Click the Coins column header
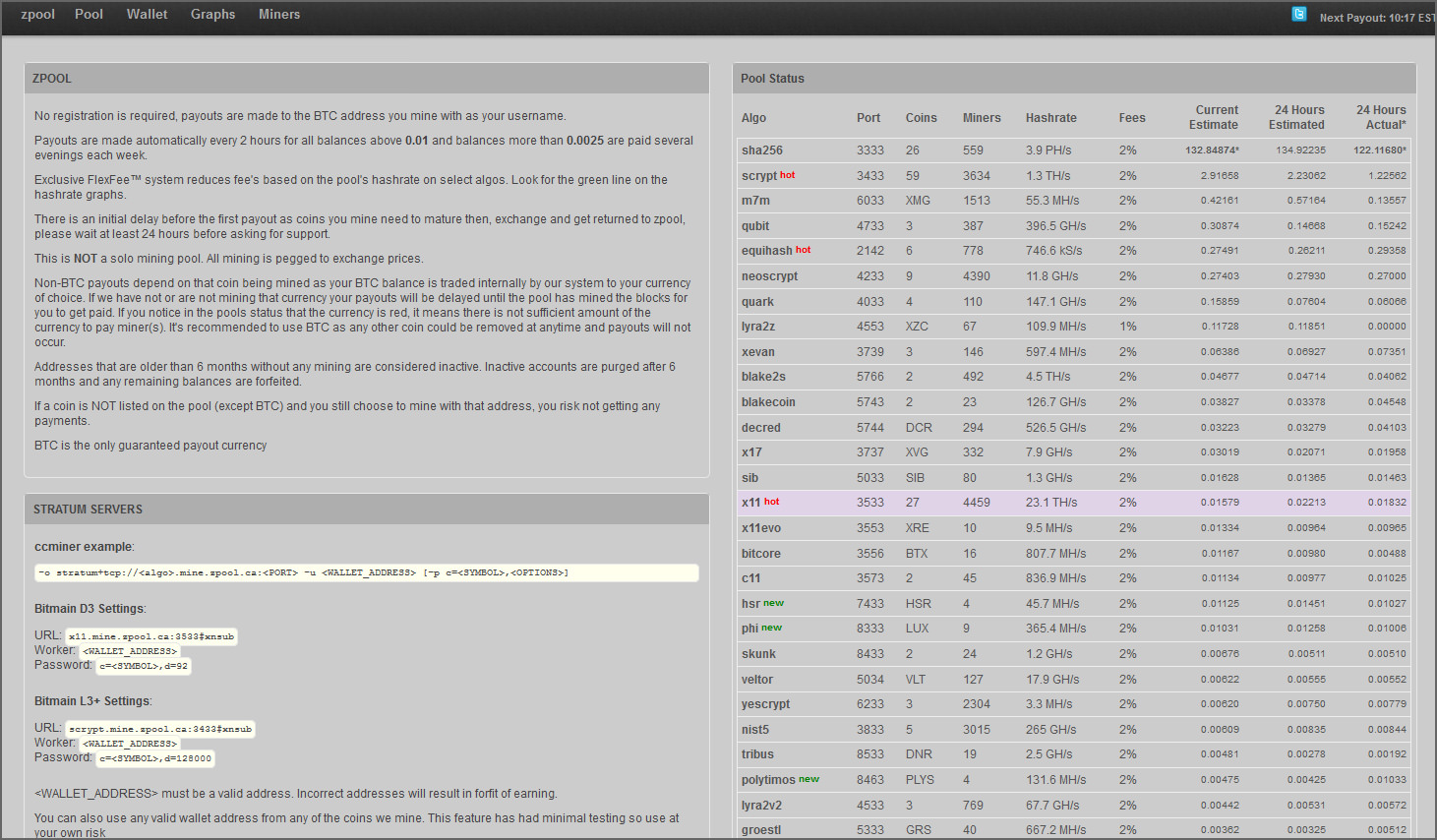Image resolution: width=1437 pixels, height=840 pixels. [922, 118]
